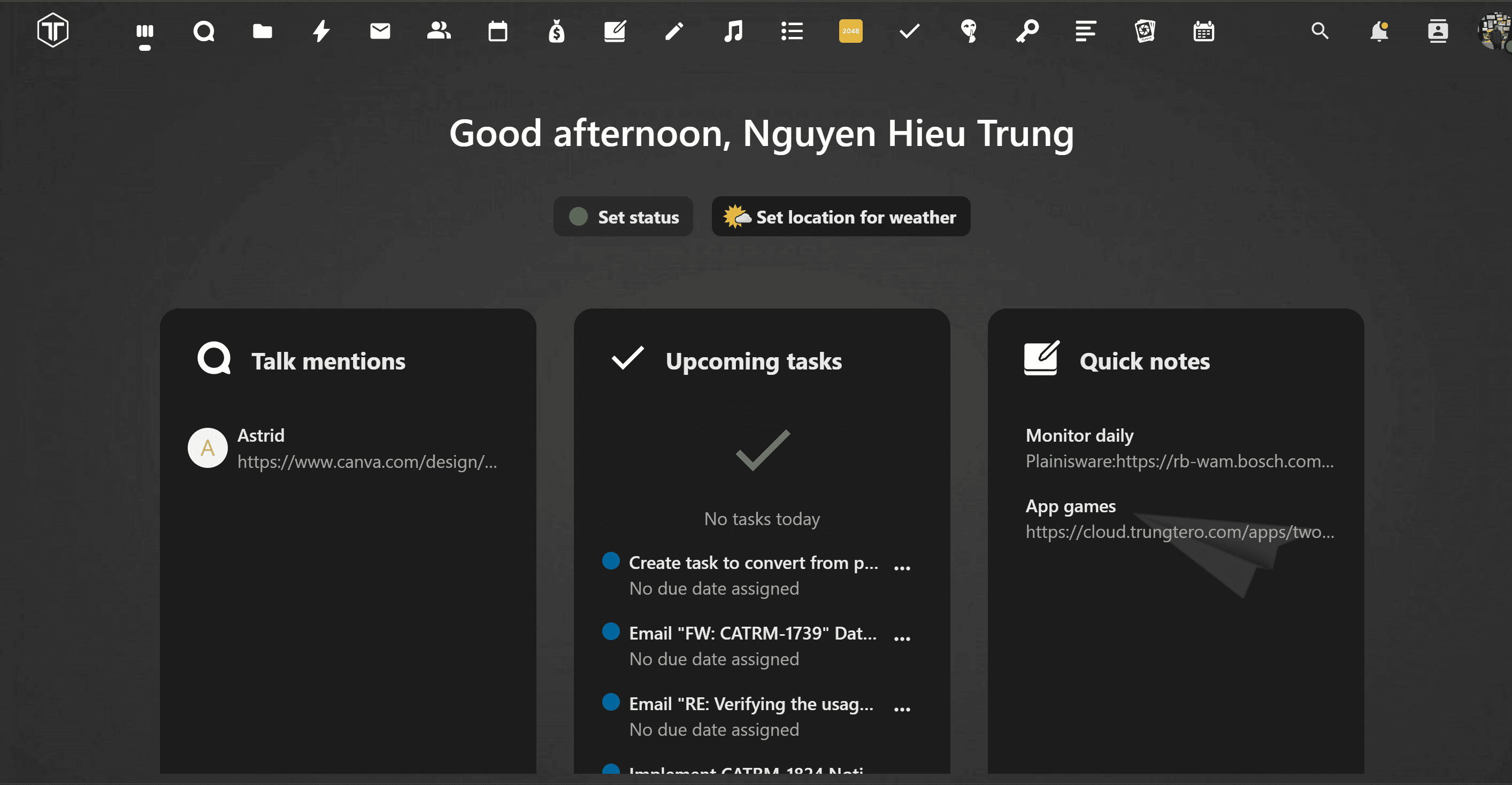
Task: Open contacts menu icon near avatar
Action: coord(1438,31)
